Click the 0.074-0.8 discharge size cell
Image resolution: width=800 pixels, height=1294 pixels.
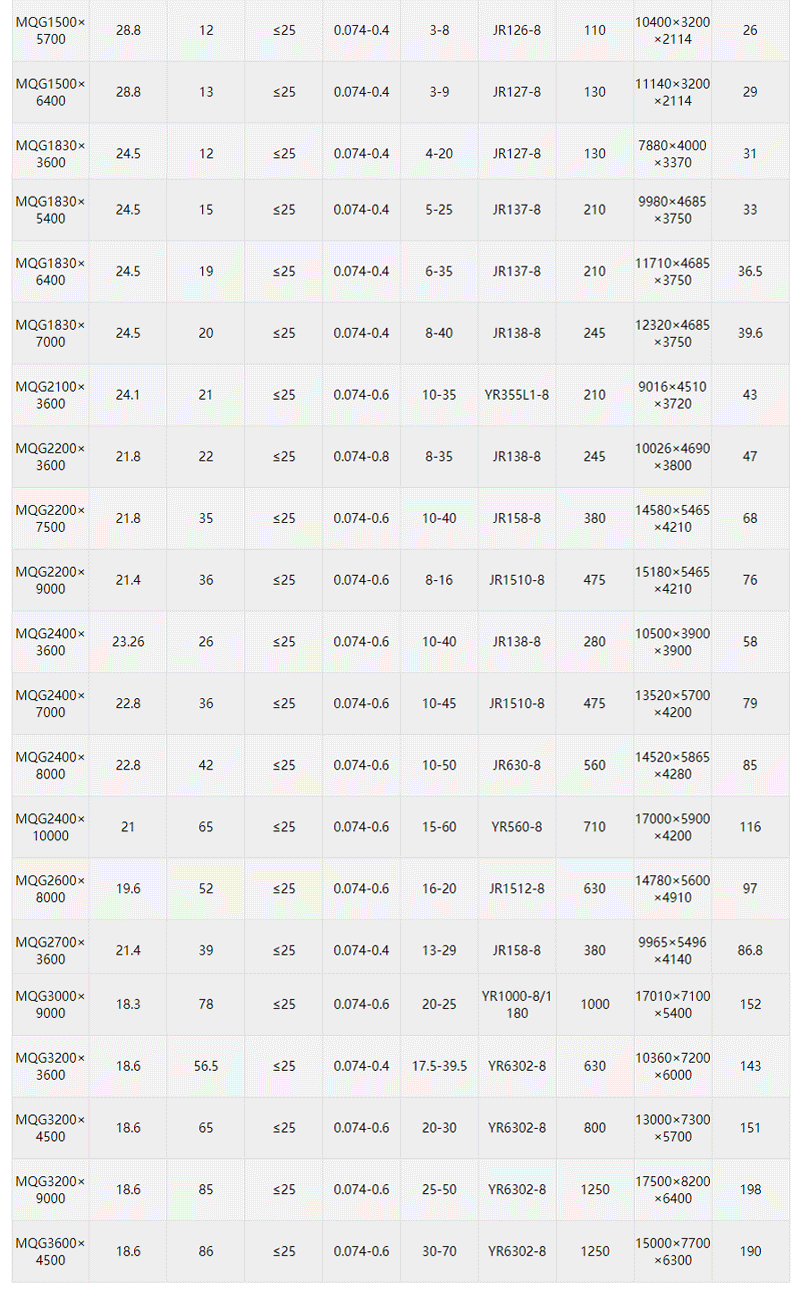(x=361, y=456)
